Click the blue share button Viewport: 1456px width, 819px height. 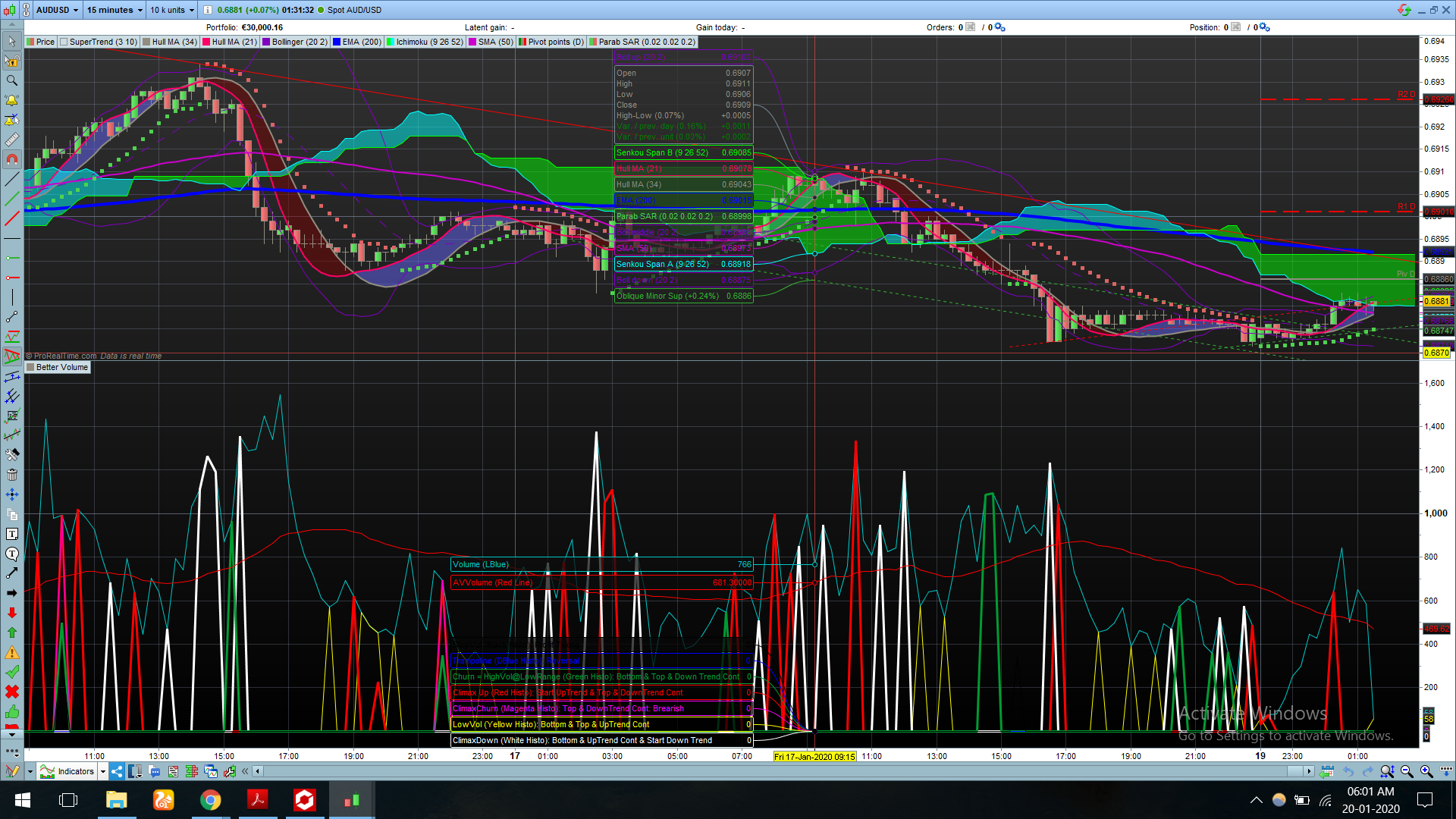tap(117, 771)
